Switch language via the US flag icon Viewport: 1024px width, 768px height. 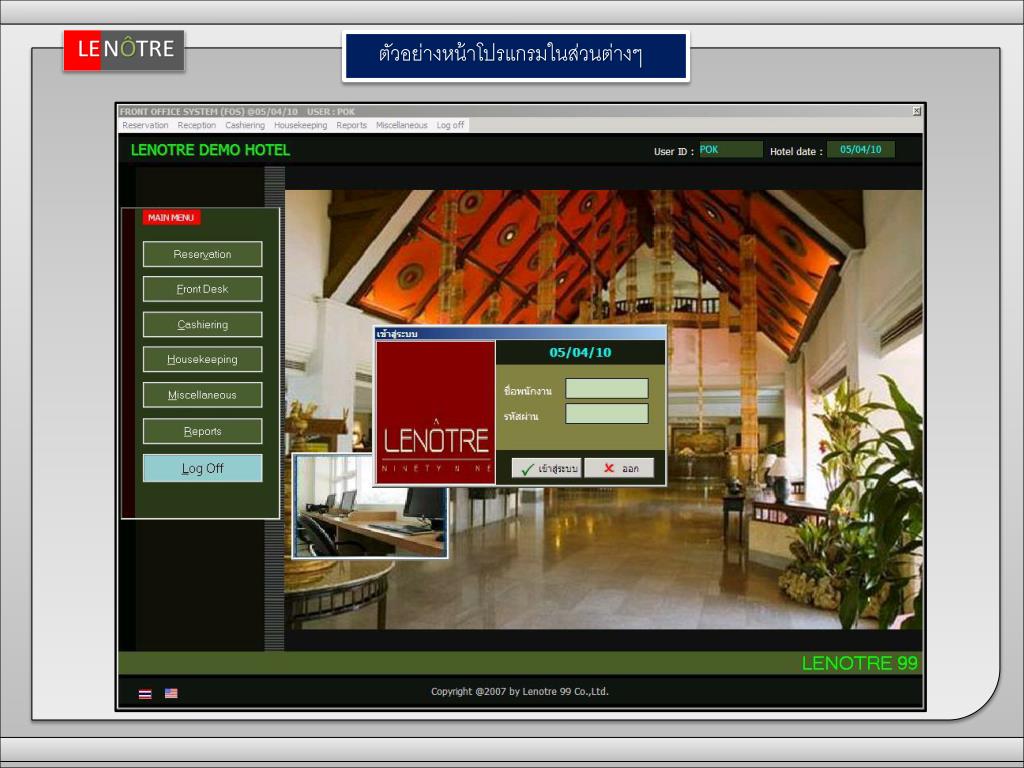point(171,694)
